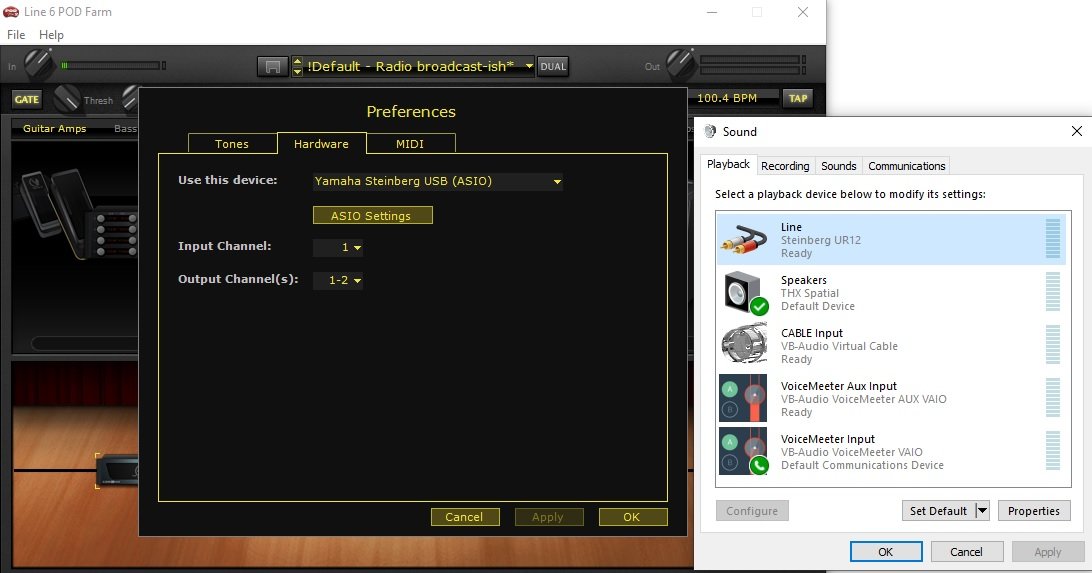Select 'Default Communications Device' text

click(x=862, y=465)
